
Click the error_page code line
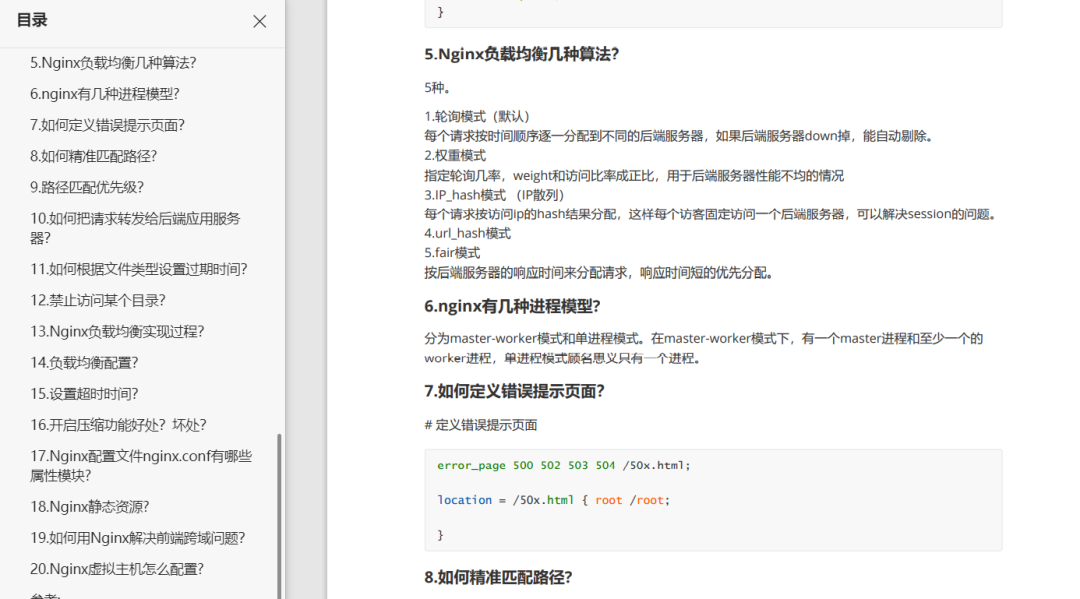[x=563, y=465]
